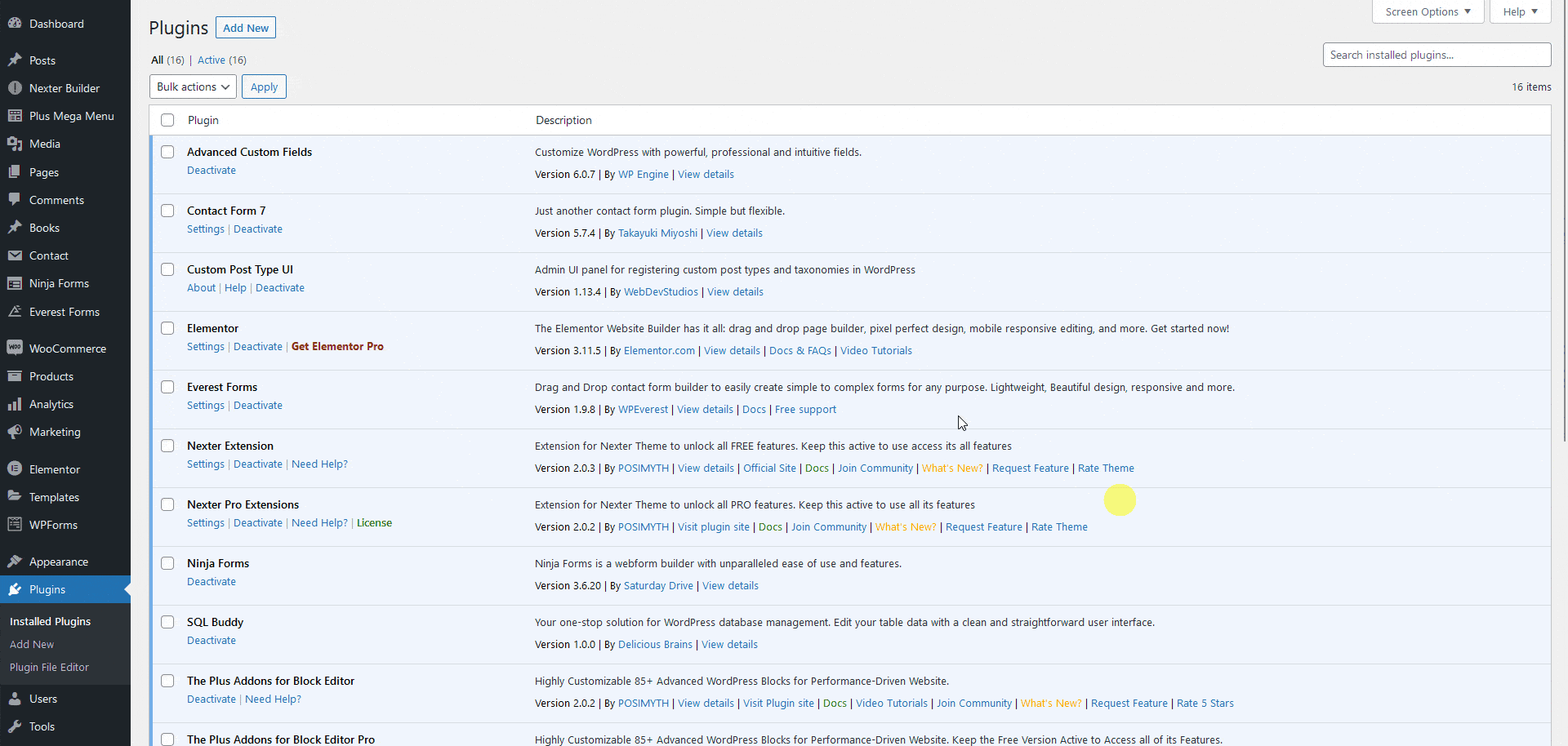The image size is (1568, 746).
Task: Click the WPForms icon
Action: coord(15,525)
